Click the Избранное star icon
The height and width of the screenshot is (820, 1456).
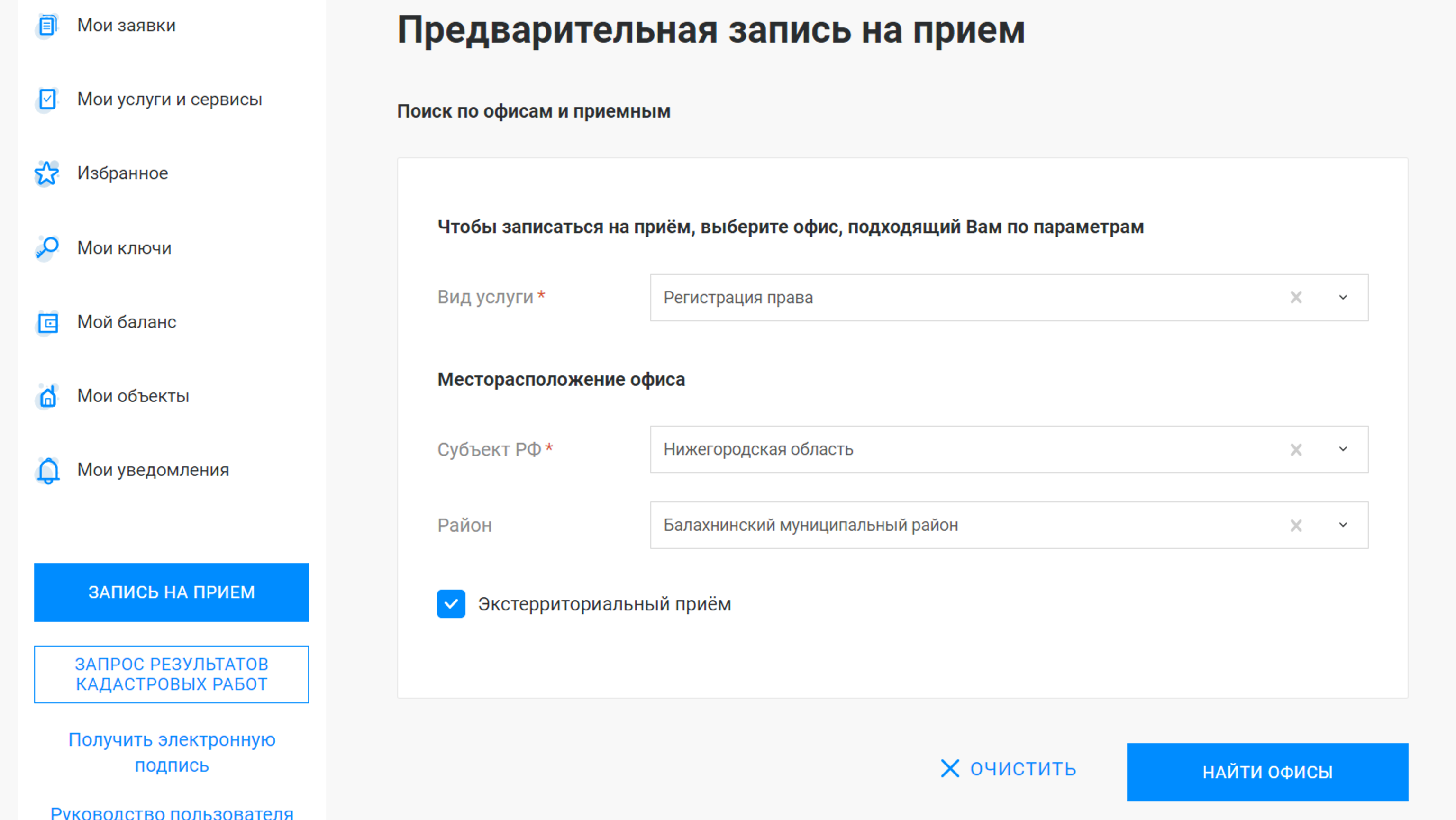47,173
